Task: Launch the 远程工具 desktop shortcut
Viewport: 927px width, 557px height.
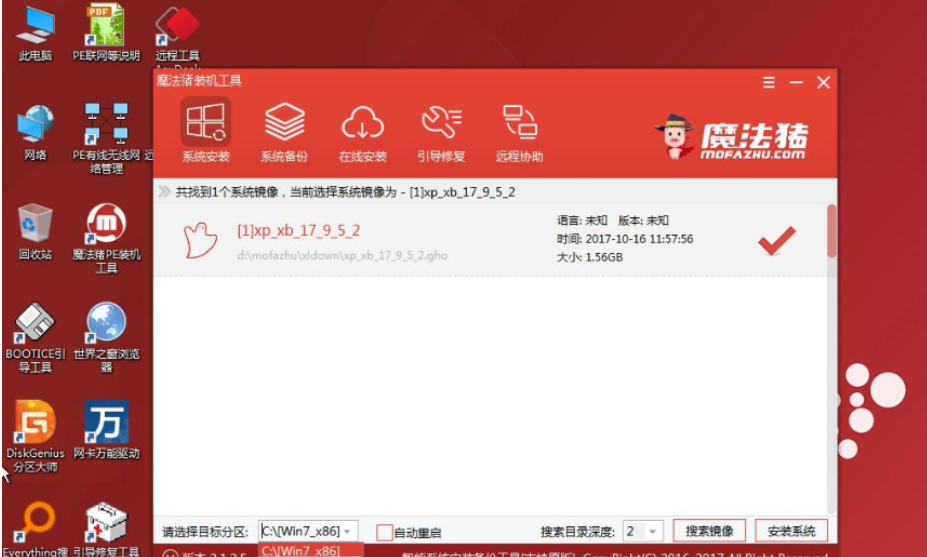Action: pyautogui.click(x=177, y=33)
